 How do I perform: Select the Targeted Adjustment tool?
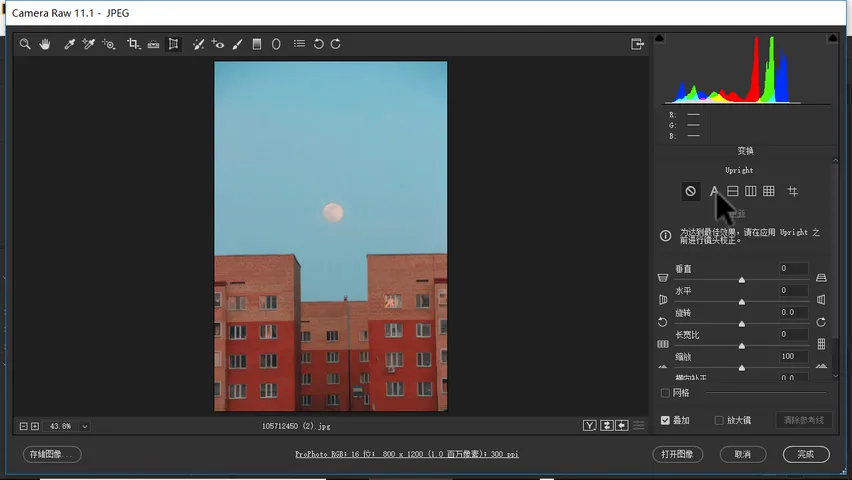(109, 44)
